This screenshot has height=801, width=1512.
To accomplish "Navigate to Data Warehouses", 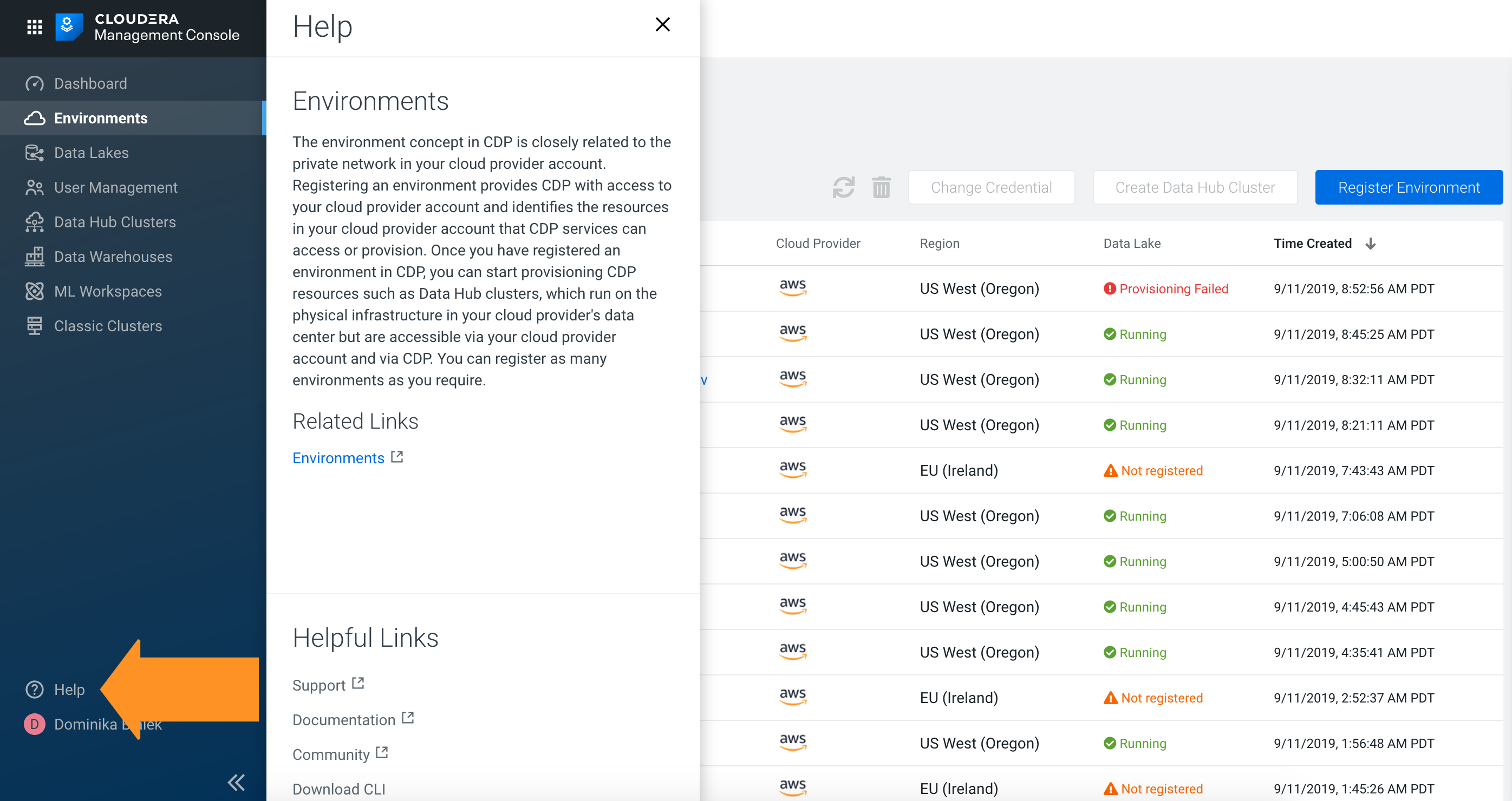I will (x=113, y=256).
